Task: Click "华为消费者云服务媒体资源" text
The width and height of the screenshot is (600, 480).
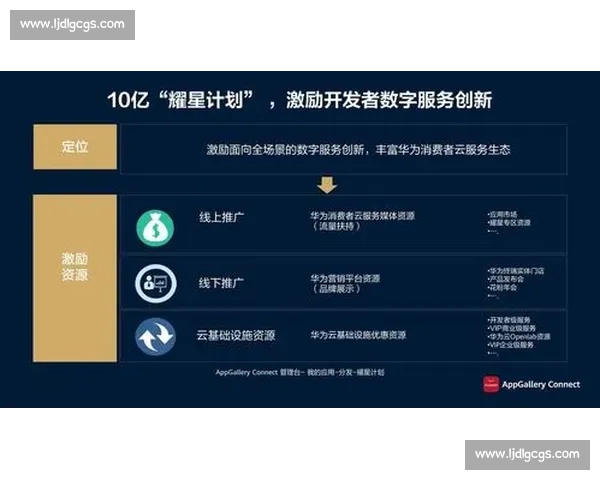Action: coord(362,216)
